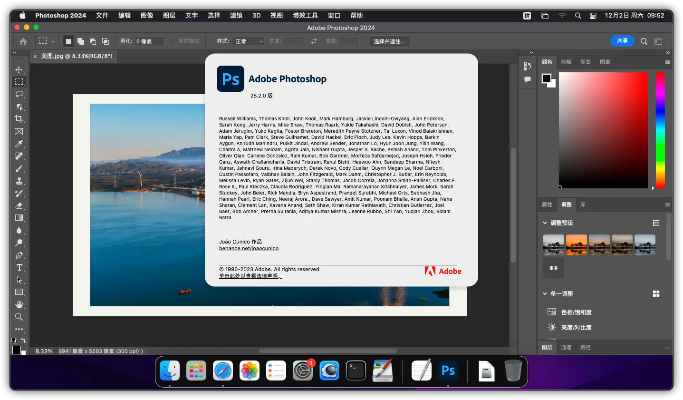Viewport: 683px width, 400px height.
Task: Click the 共享 button
Action: [623, 41]
